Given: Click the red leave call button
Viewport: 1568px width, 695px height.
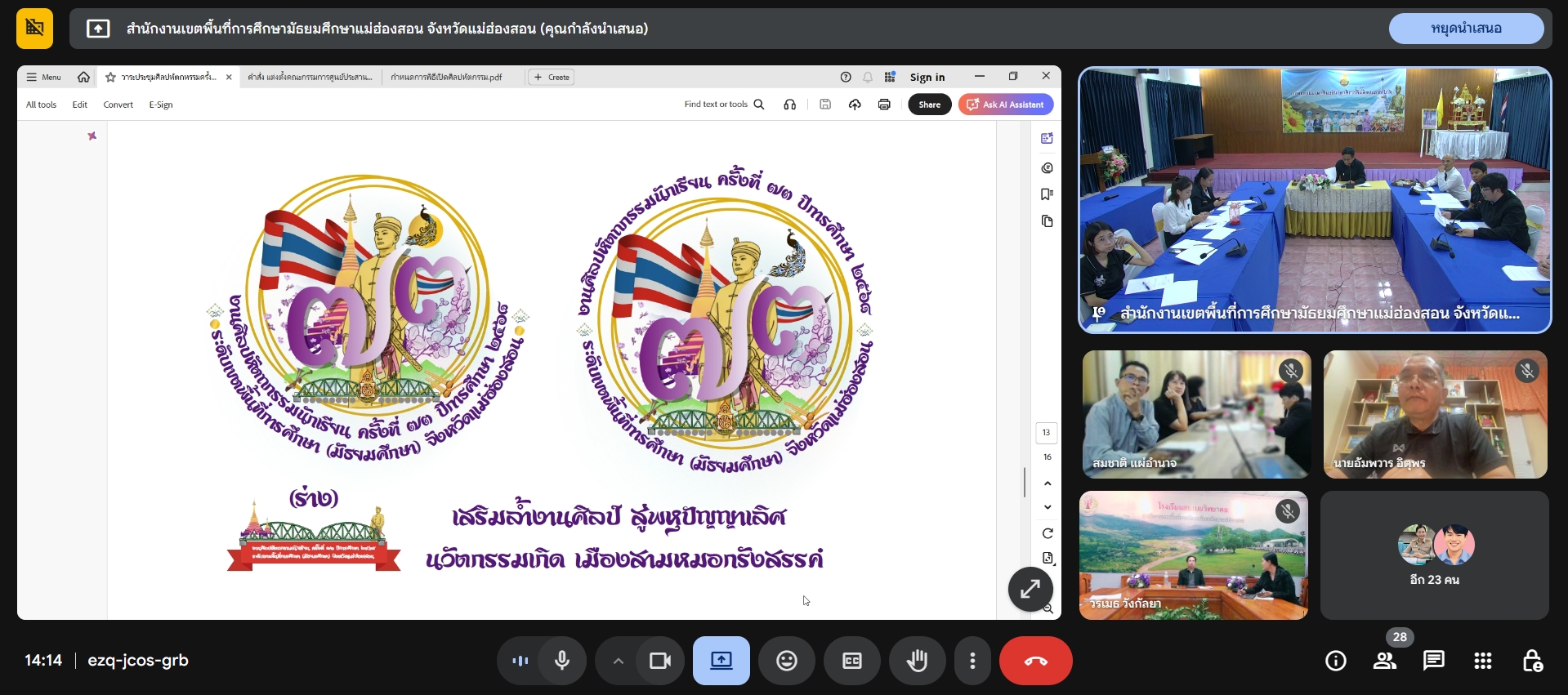Looking at the screenshot, I should (x=1035, y=661).
